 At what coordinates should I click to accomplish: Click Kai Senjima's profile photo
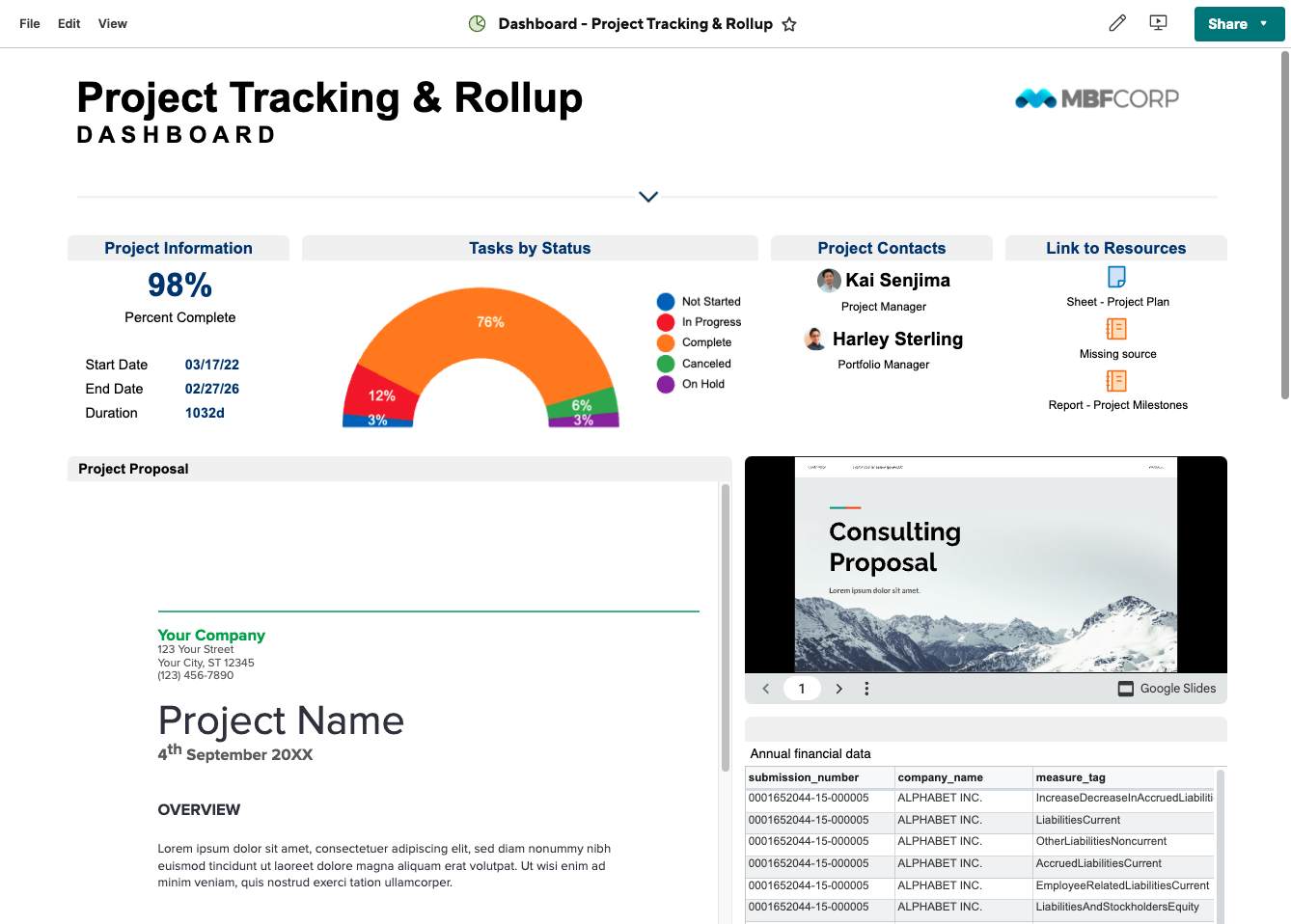click(829, 281)
